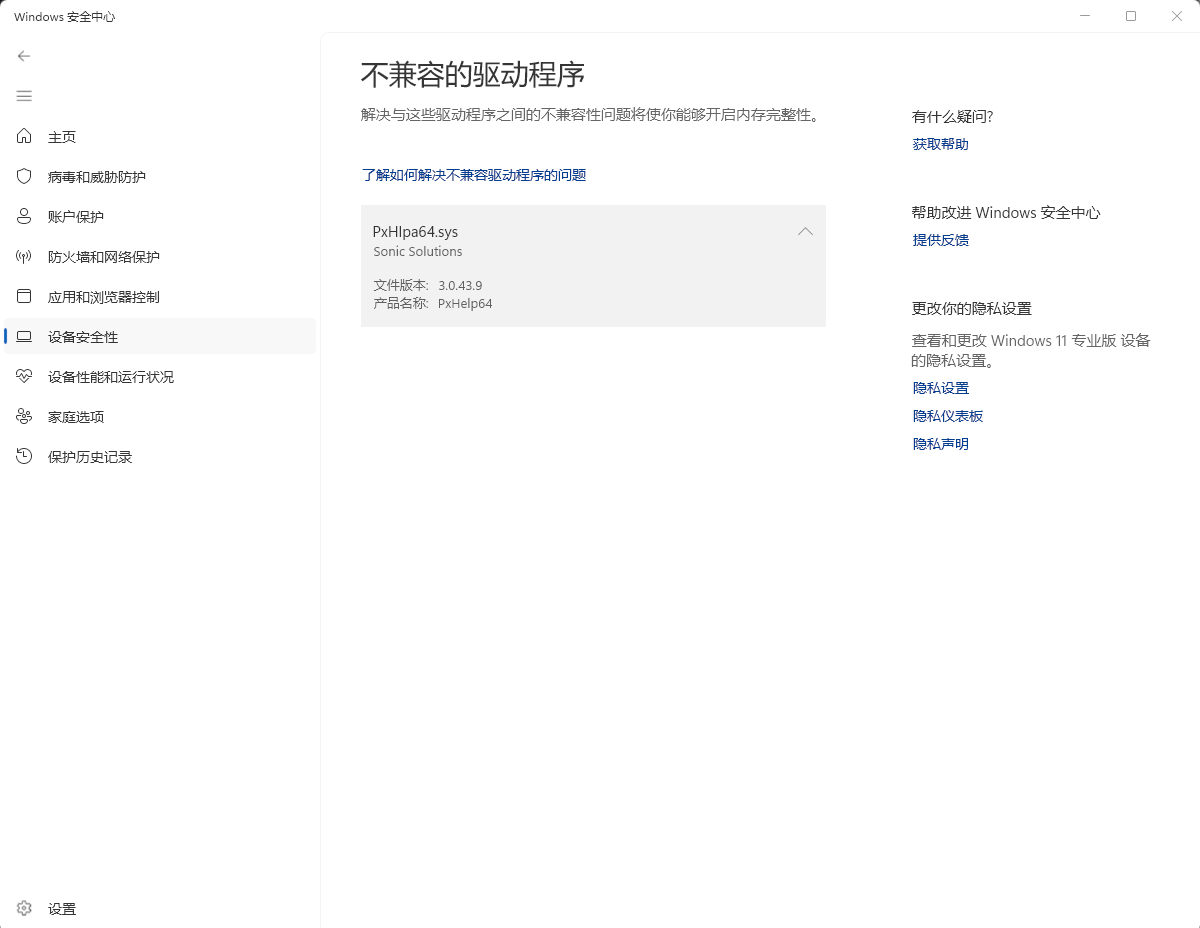Open 保护历史记录 page

(160, 457)
